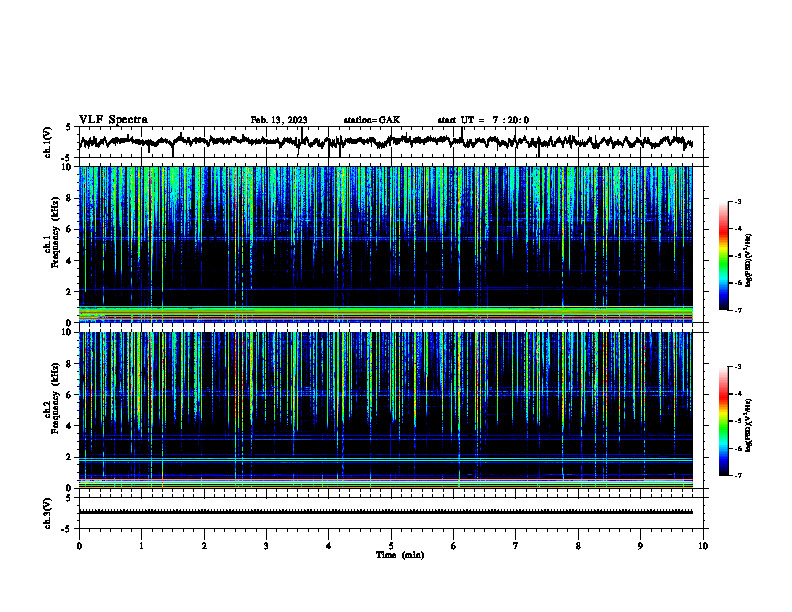Click the ch.2 spectrogram color scale bar

tap(723, 421)
